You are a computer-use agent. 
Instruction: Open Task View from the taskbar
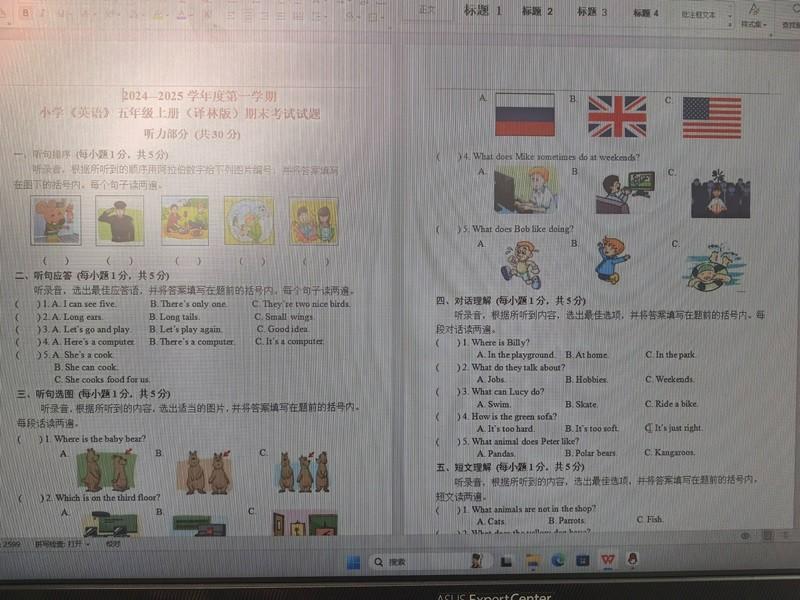click(506, 562)
